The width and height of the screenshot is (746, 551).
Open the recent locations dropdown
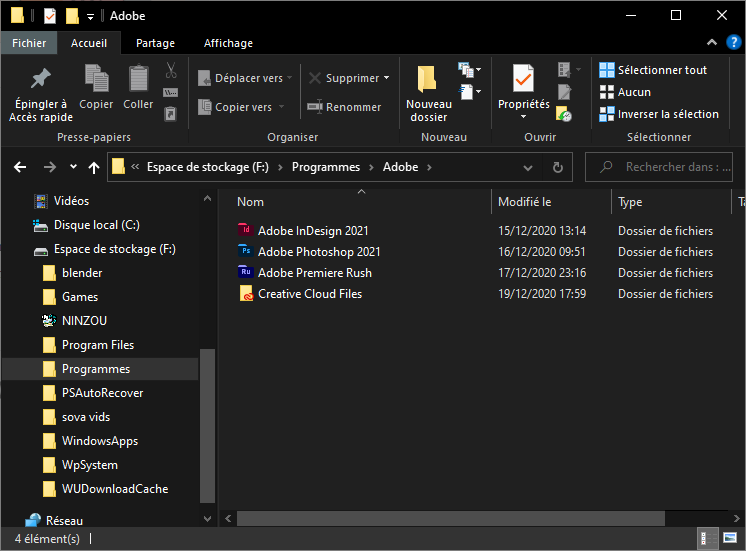tap(73, 167)
